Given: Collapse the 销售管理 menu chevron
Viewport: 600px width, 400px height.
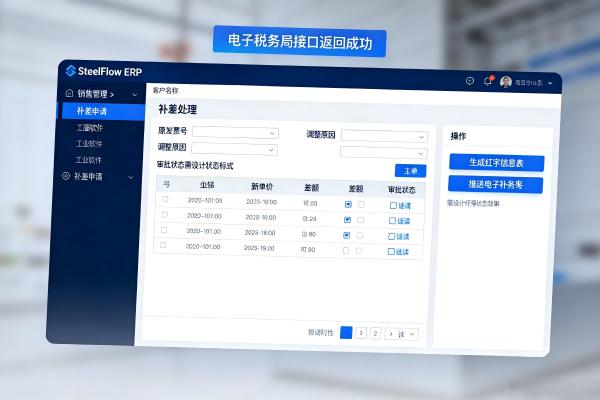Looking at the screenshot, I should (135, 94).
